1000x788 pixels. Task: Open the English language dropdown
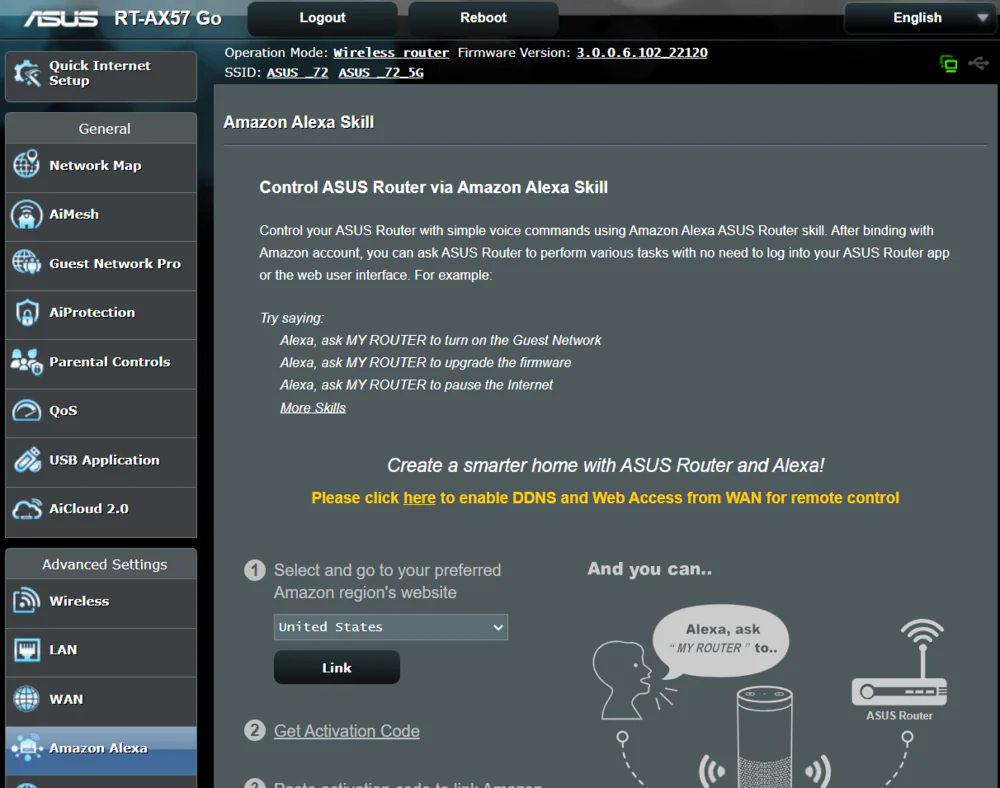point(919,18)
